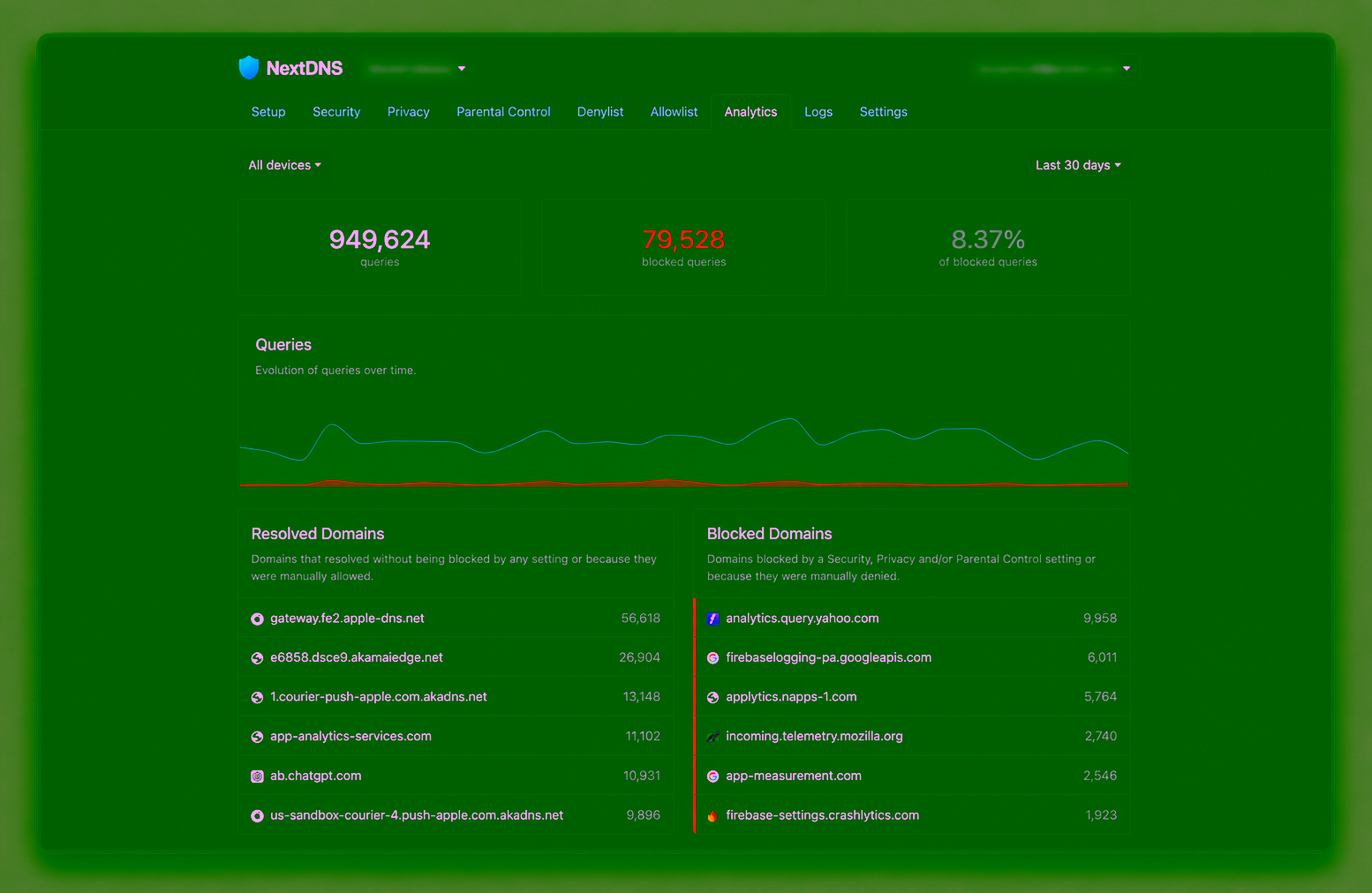Click applytics.napps-1.com domain name

791,697
